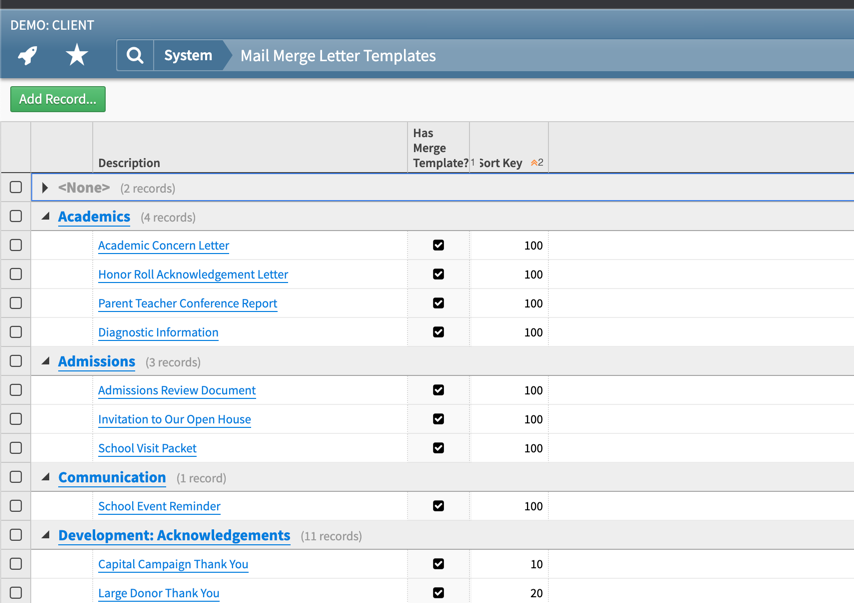Toggle merge template box for Honor Roll Acknowledgement Letter
Screen dimensions: 854x603
coord(438,274)
